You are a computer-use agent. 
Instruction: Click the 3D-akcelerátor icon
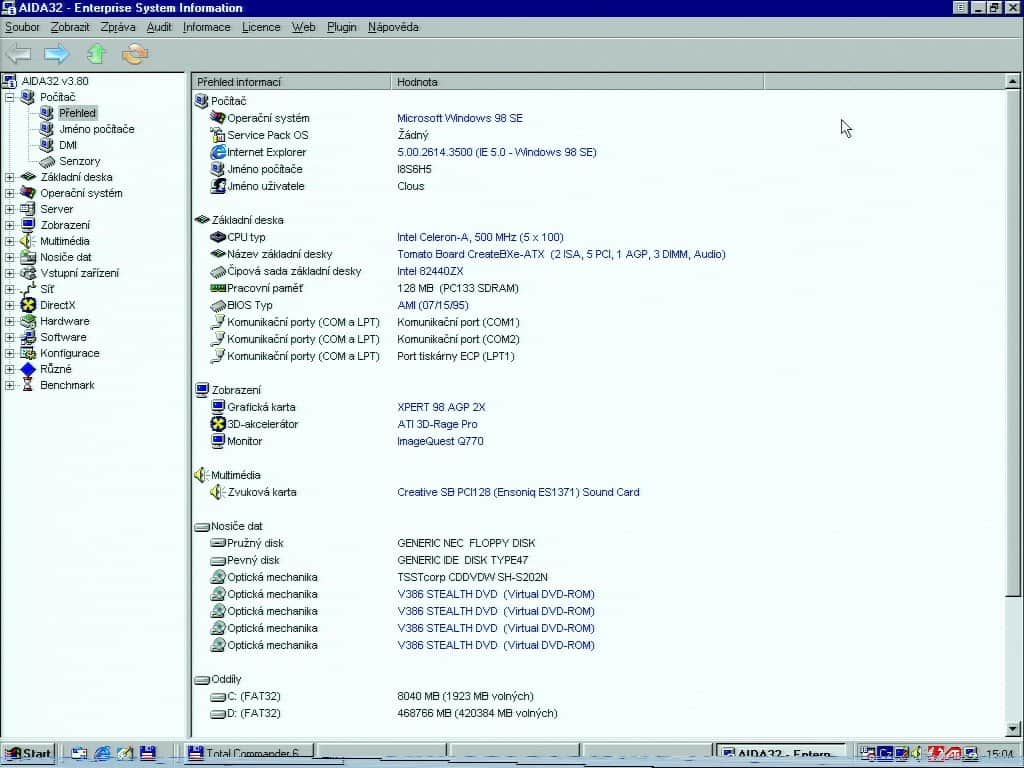(x=218, y=424)
